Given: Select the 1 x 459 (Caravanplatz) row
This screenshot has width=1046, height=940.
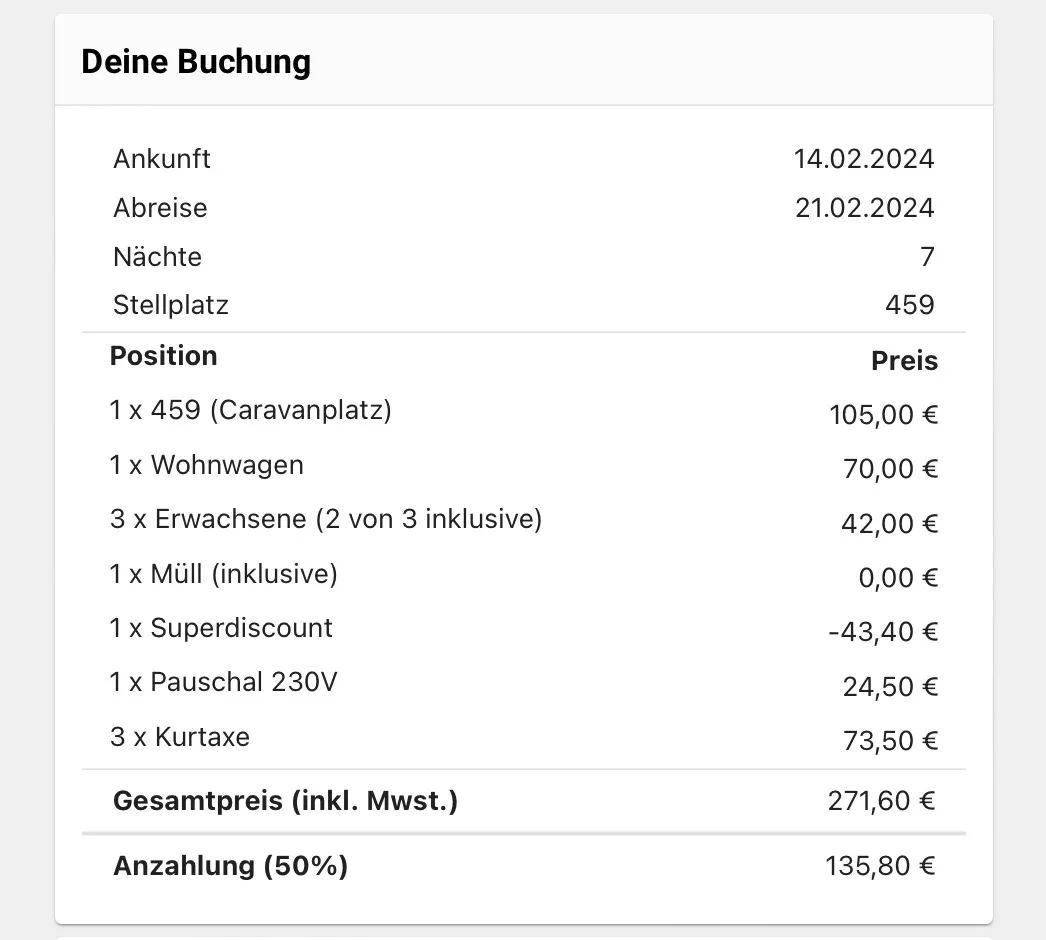Looking at the screenshot, I should point(524,411).
